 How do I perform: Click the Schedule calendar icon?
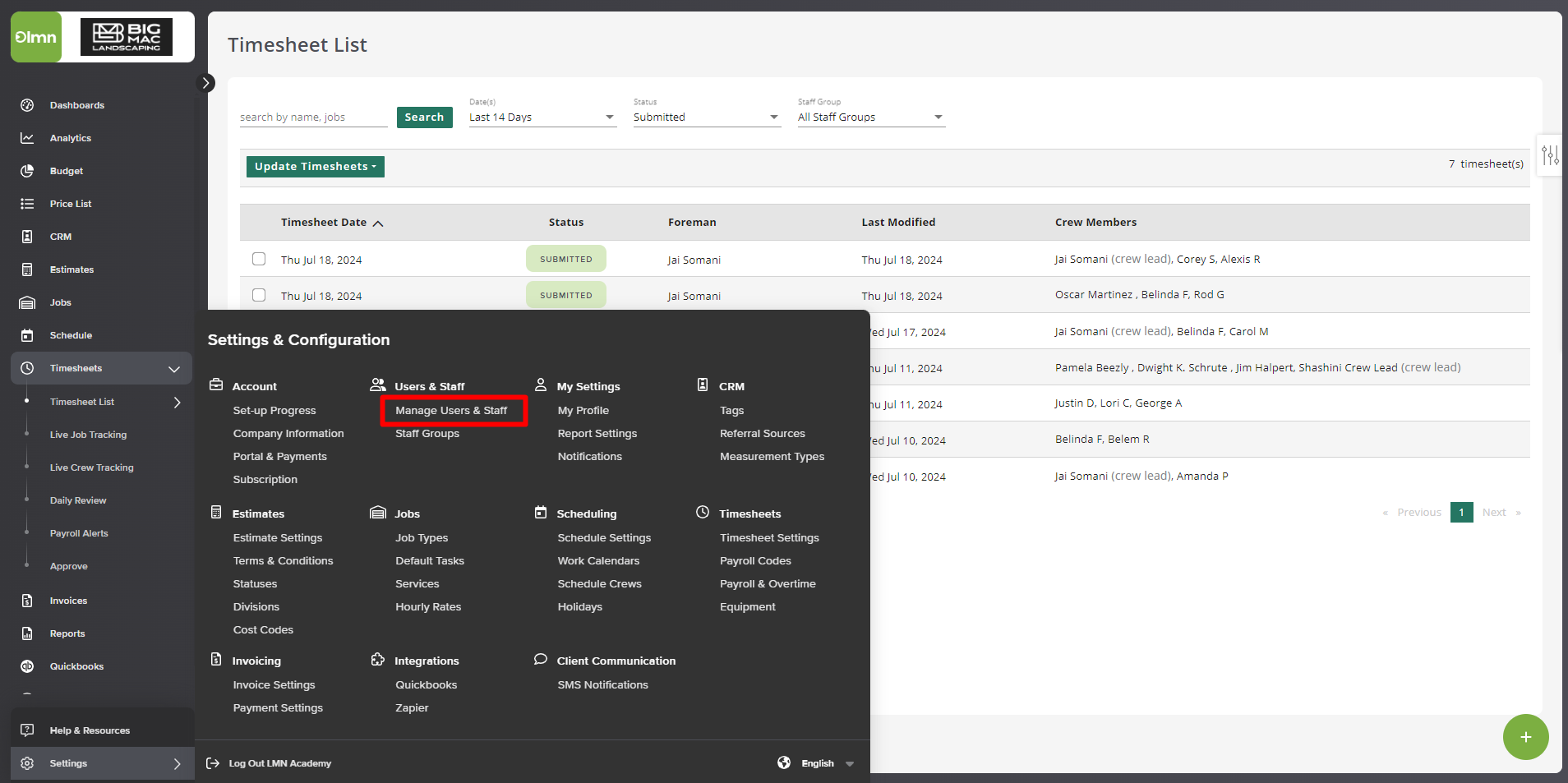coord(27,335)
